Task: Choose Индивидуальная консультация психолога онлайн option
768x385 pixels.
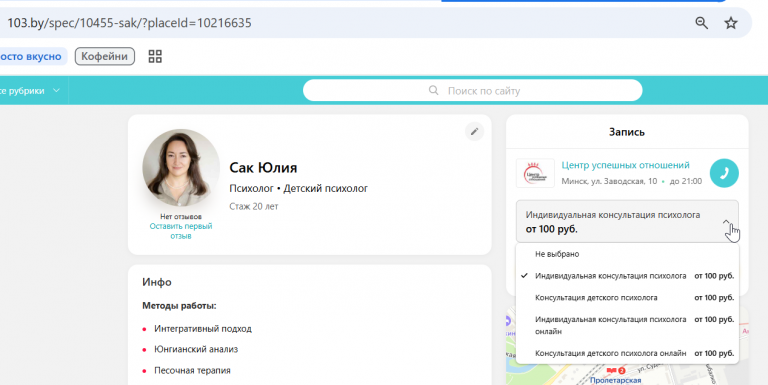Action: pos(627,325)
